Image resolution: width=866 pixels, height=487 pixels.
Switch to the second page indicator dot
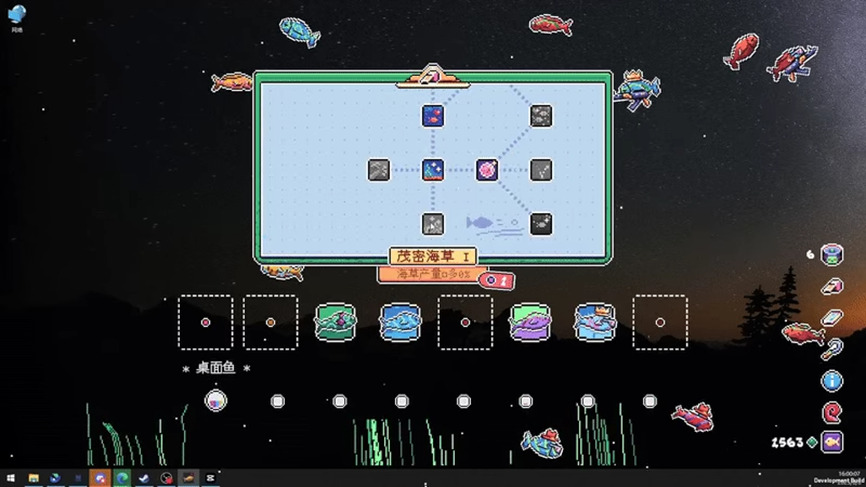pyautogui.click(x=278, y=401)
